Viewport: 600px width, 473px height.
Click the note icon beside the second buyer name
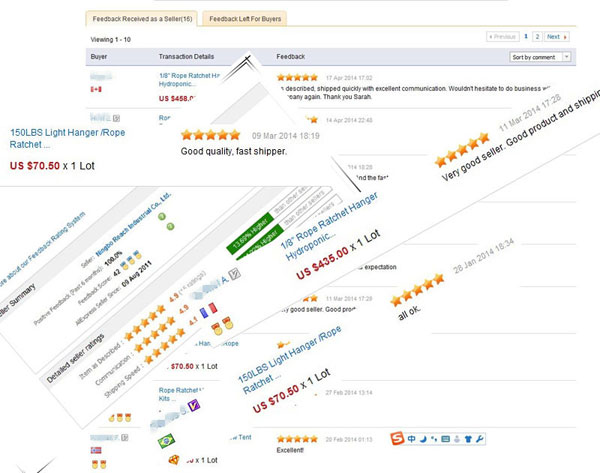[116, 118]
